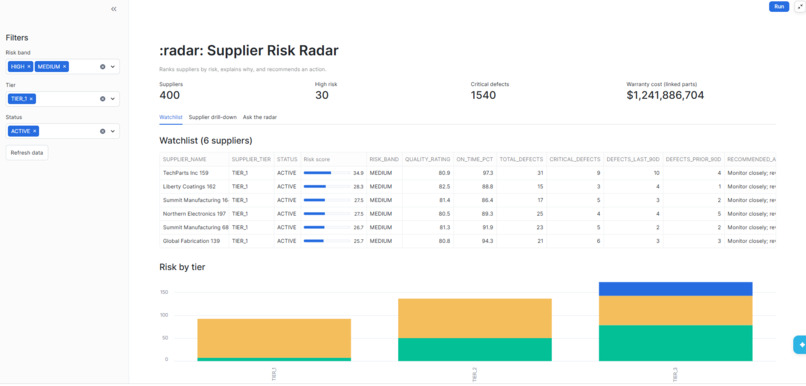
Task: Sort by DEFECTS_LAST_90D column header
Action: click(x=633, y=159)
